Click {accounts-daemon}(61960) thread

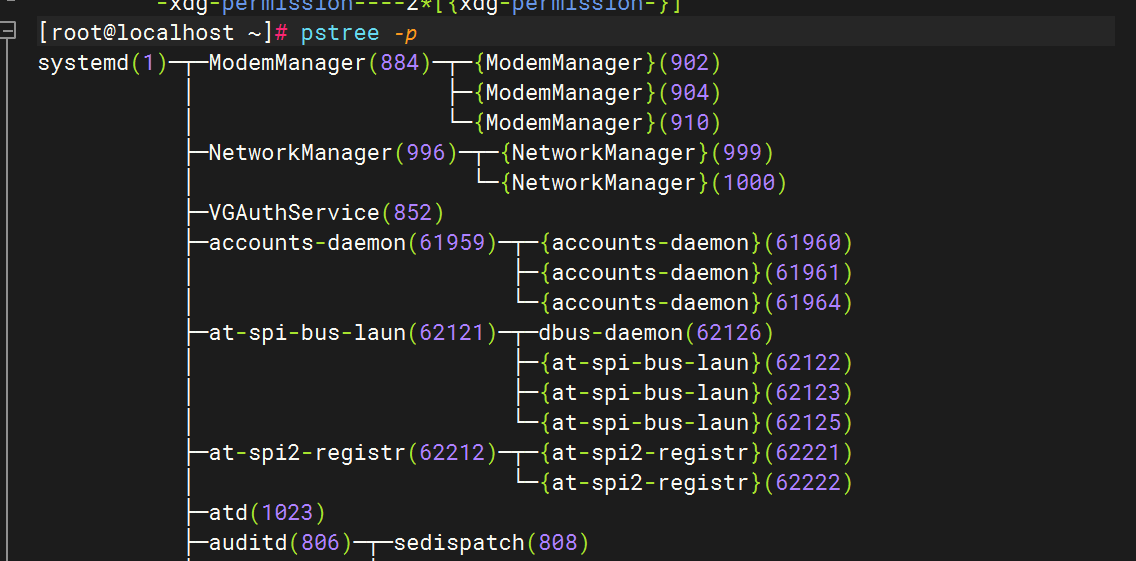click(697, 243)
